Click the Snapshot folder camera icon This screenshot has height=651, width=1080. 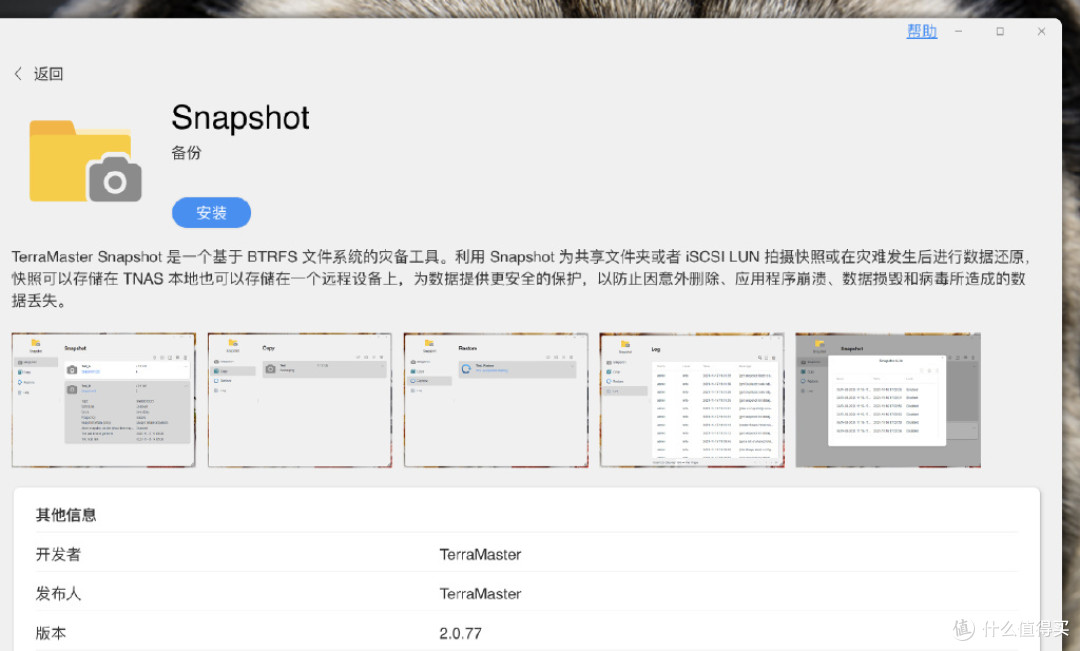(x=86, y=161)
